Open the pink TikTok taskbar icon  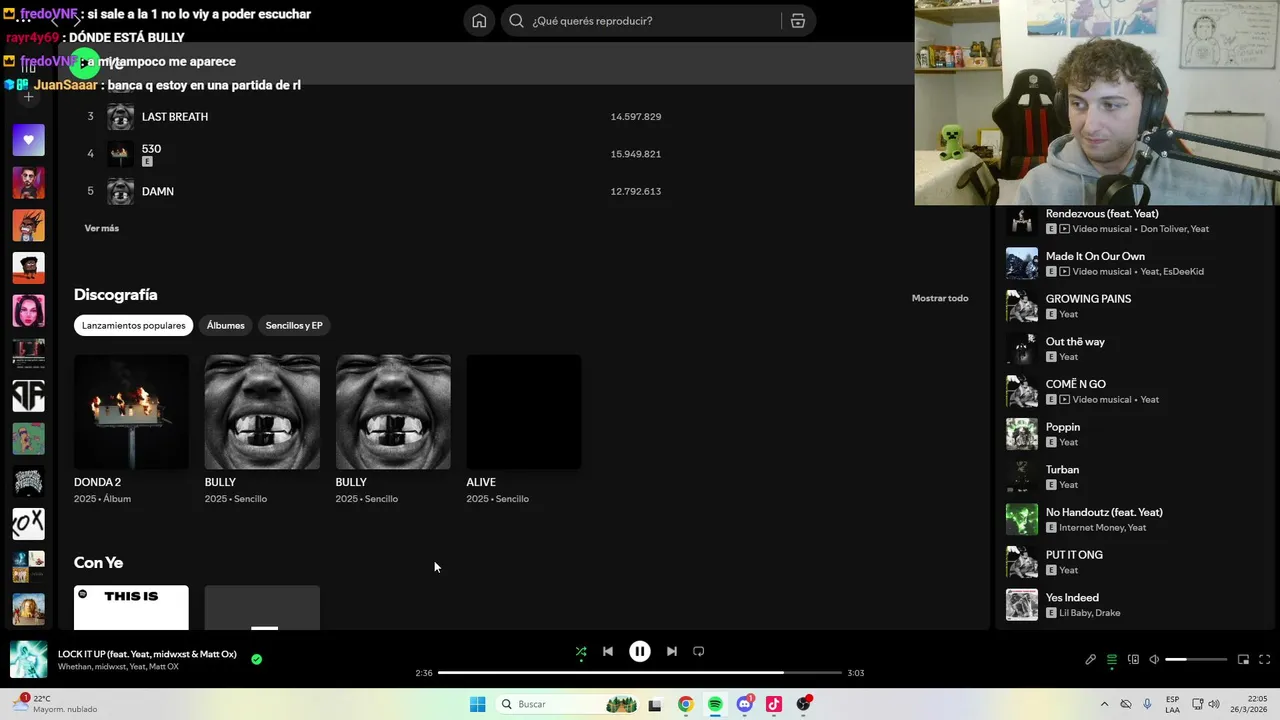pyautogui.click(x=773, y=704)
